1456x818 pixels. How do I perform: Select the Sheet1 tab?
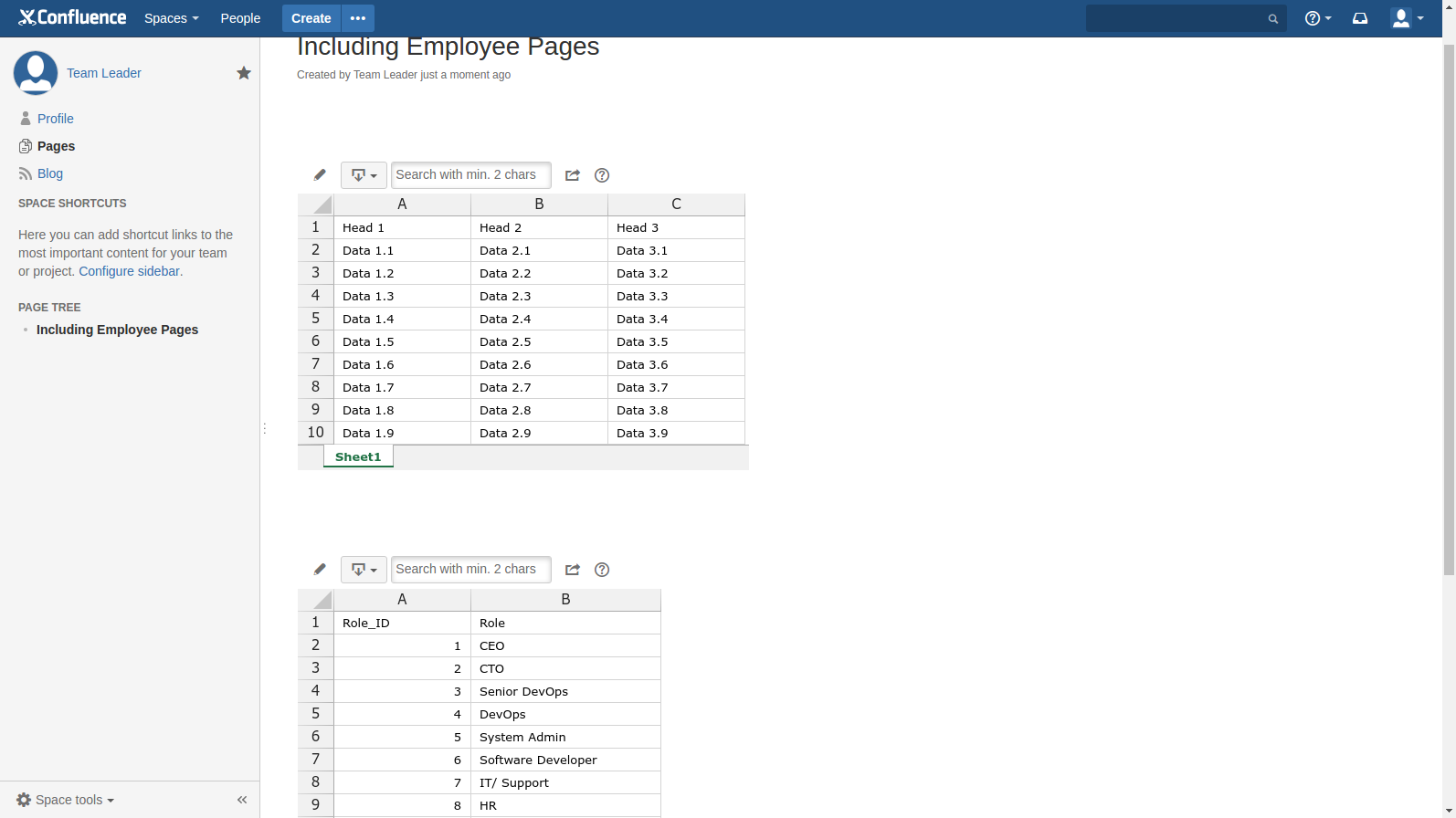358,456
